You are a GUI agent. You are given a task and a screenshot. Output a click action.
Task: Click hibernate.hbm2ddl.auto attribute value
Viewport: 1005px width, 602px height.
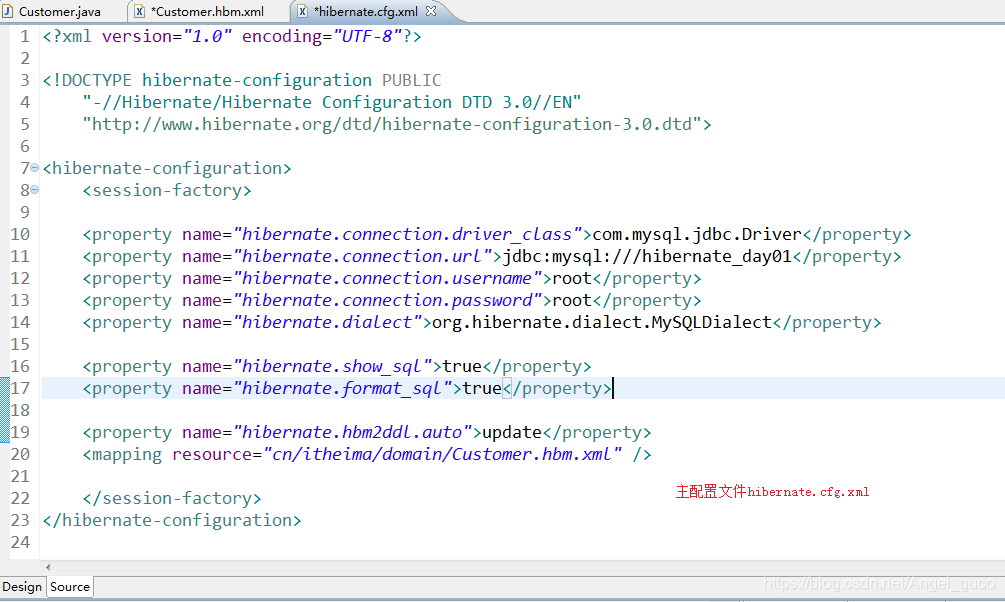click(x=353, y=433)
